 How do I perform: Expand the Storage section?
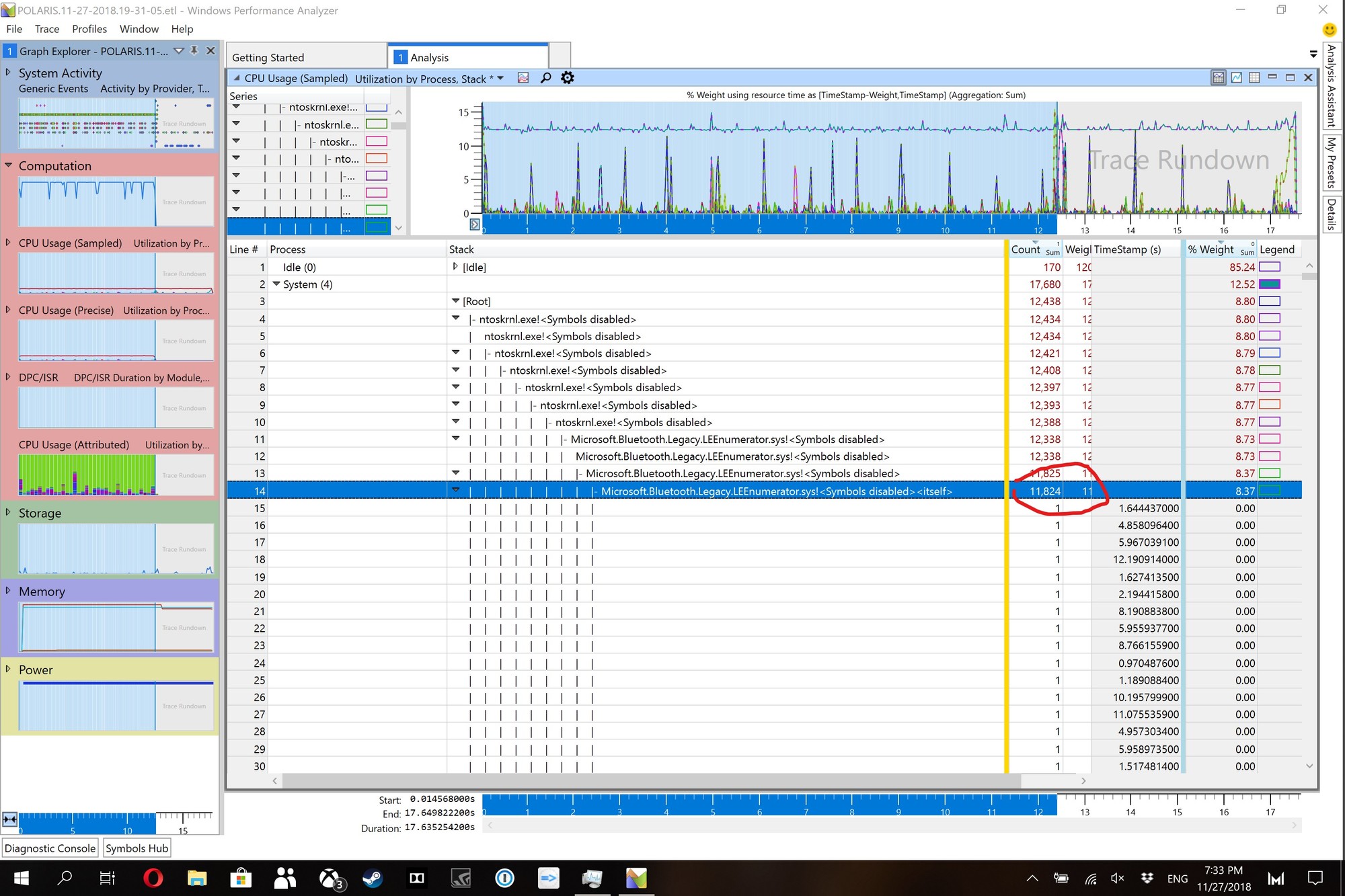coord(8,512)
